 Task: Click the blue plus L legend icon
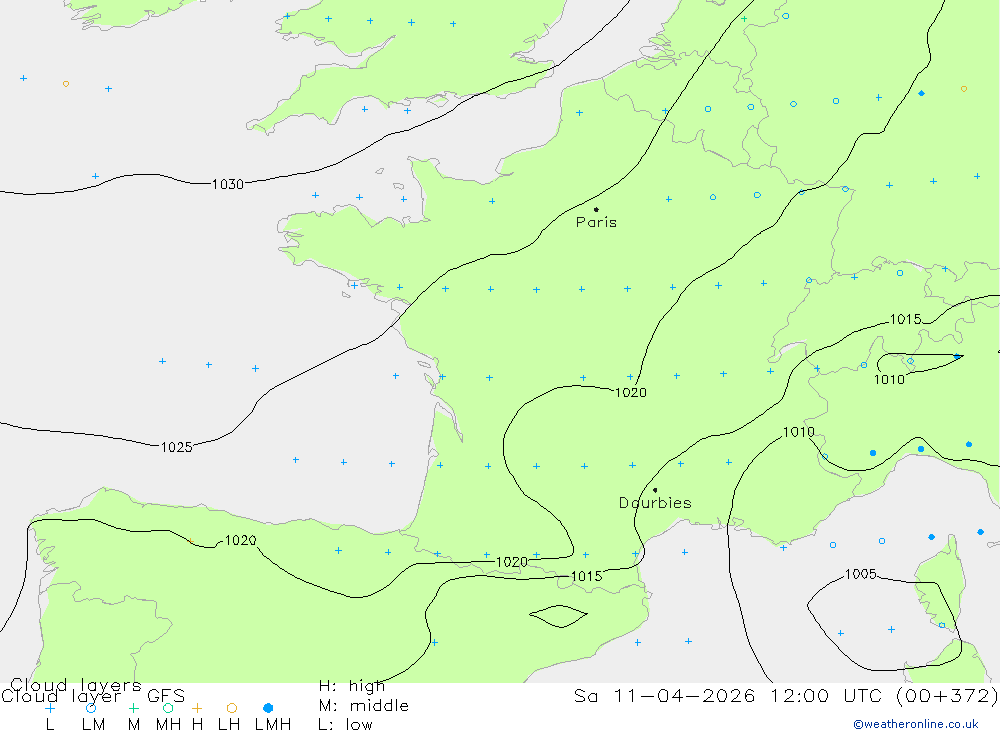pyautogui.click(x=50, y=708)
